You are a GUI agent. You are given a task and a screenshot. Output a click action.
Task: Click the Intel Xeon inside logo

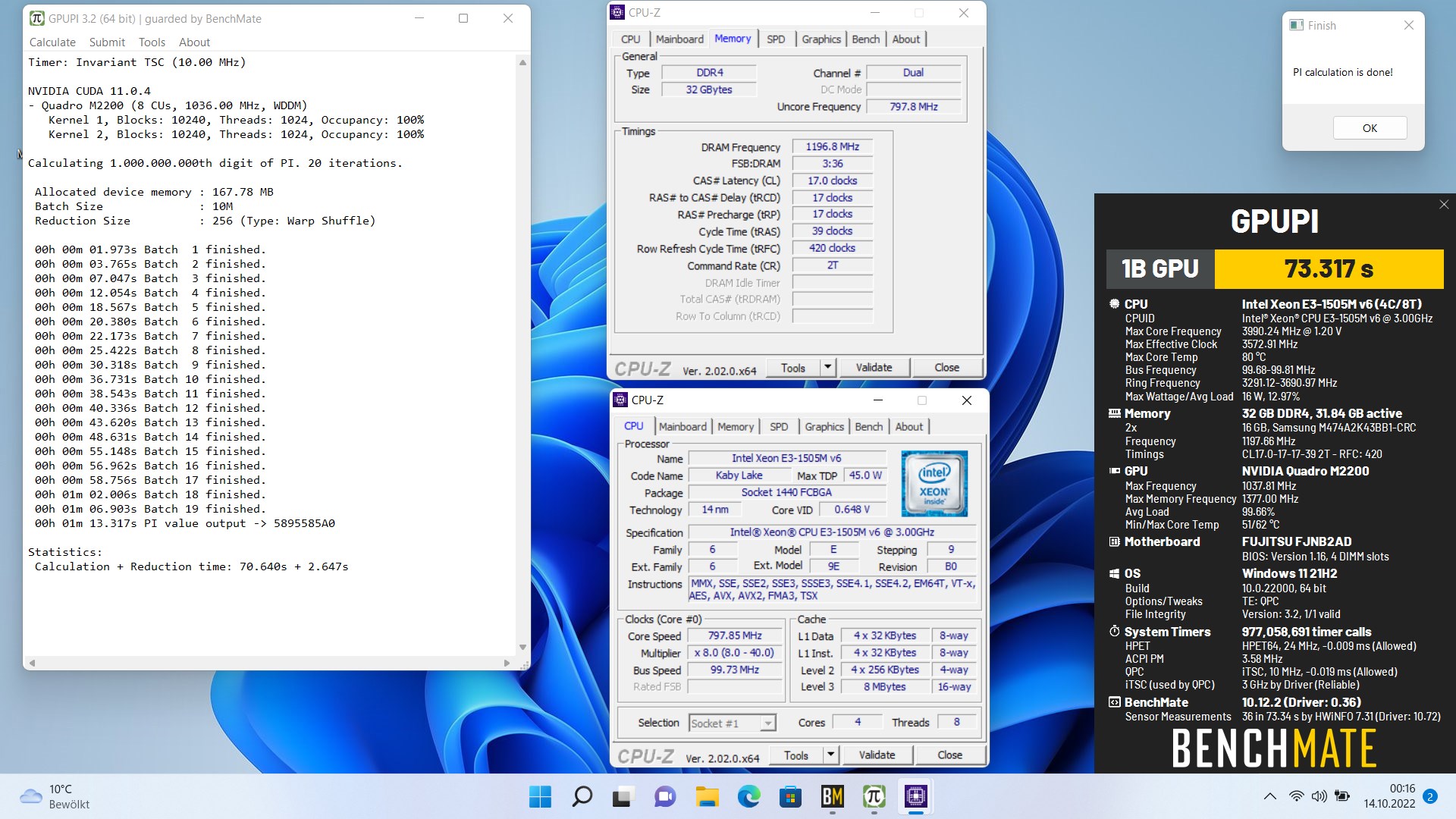tap(934, 484)
